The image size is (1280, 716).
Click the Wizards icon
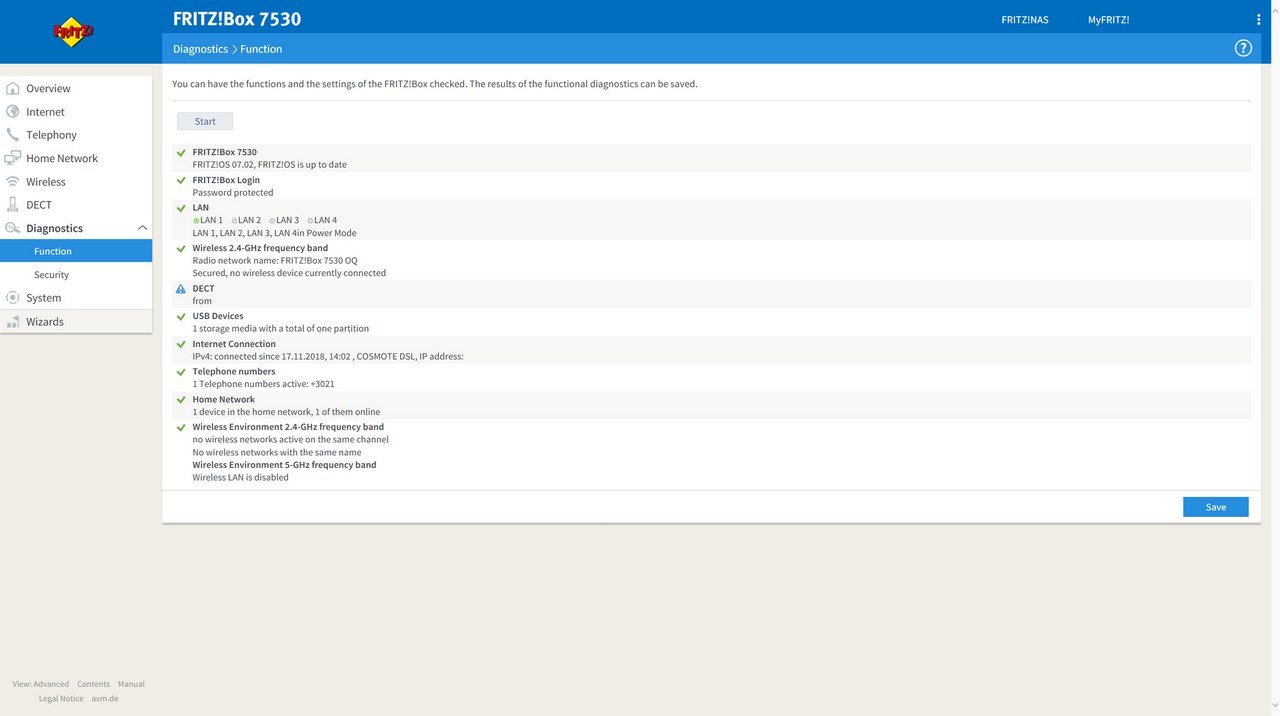pos(13,321)
